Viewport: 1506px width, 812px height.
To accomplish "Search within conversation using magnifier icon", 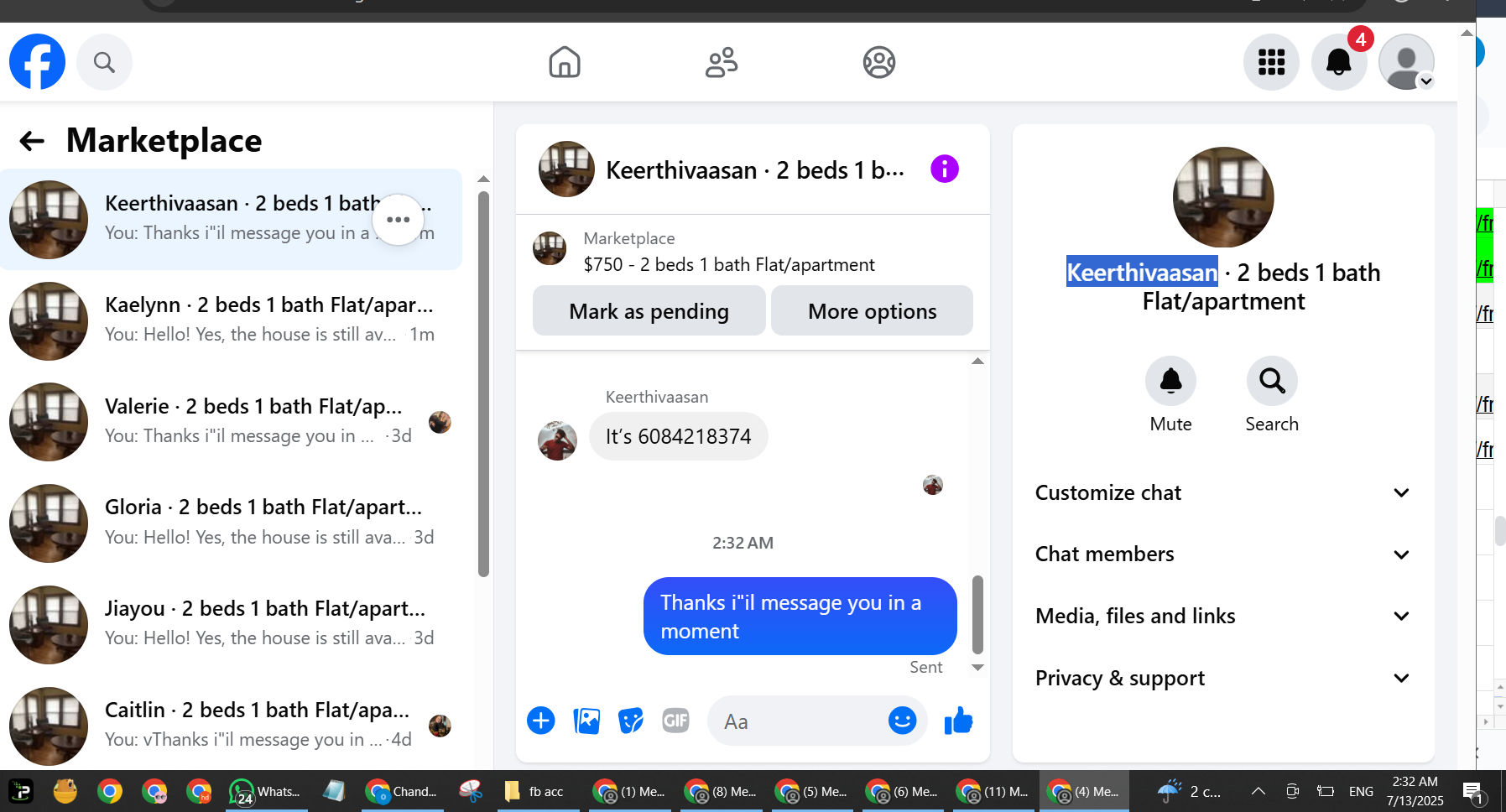I will (1272, 381).
